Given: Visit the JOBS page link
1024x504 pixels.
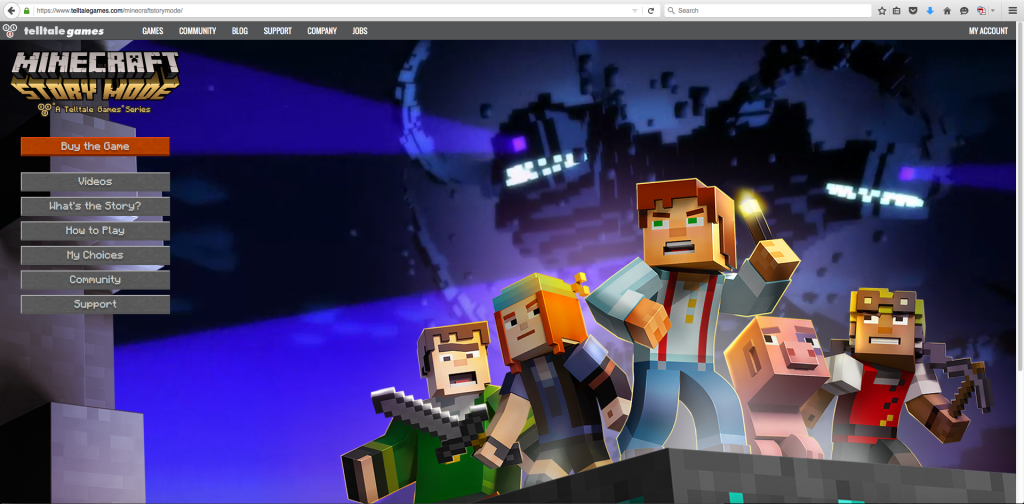Looking at the screenshot, I should [x=360, y=31].
